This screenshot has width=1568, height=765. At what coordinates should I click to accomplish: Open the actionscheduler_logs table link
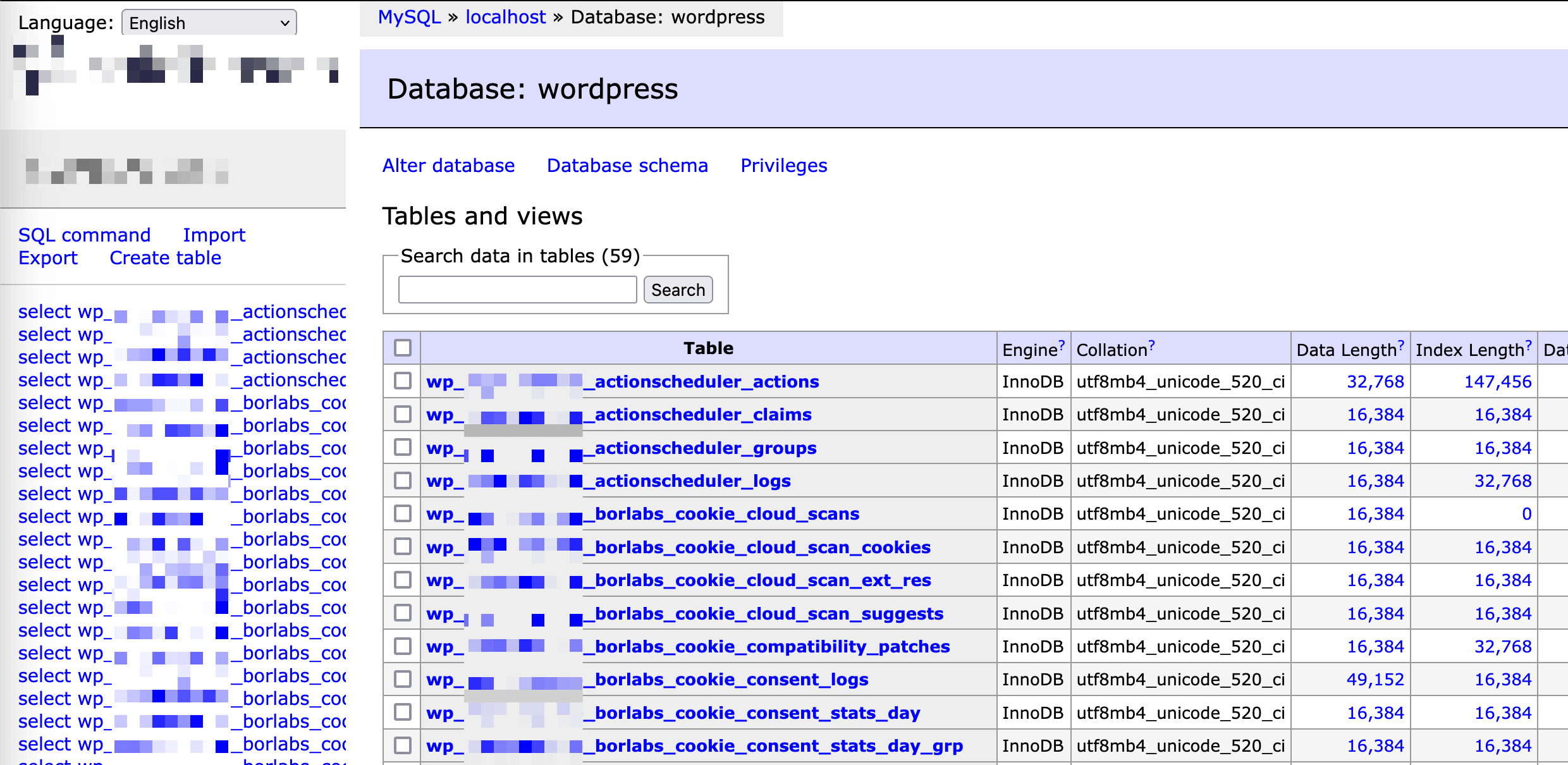click(x=608, y=481)
